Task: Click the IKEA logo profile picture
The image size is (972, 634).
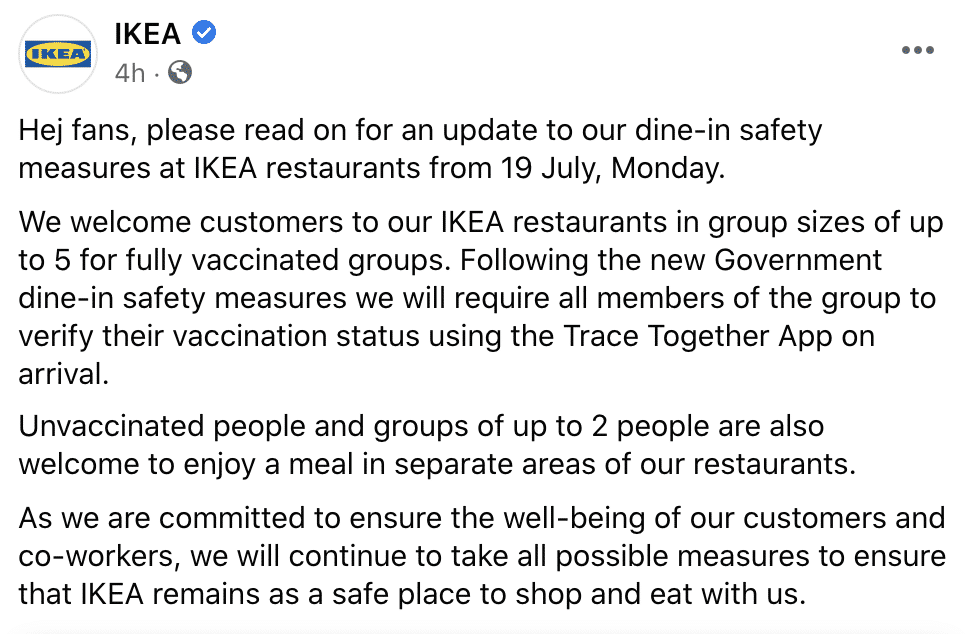Action: click(58, 55)
